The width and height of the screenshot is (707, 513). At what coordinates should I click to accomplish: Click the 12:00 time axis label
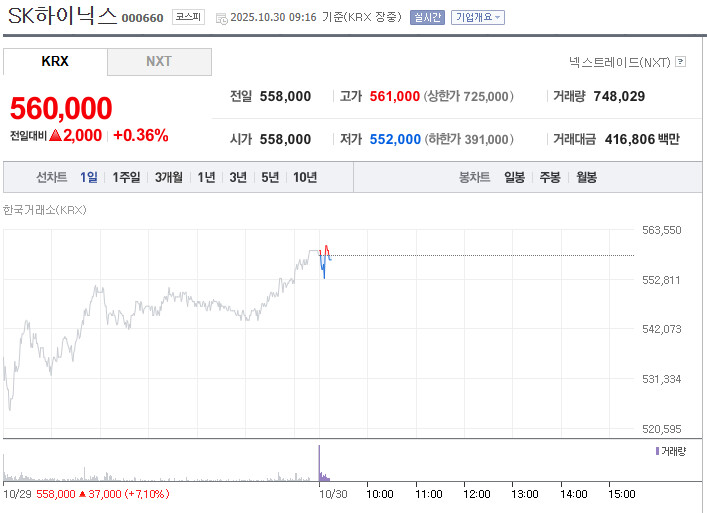click(477, 494)
